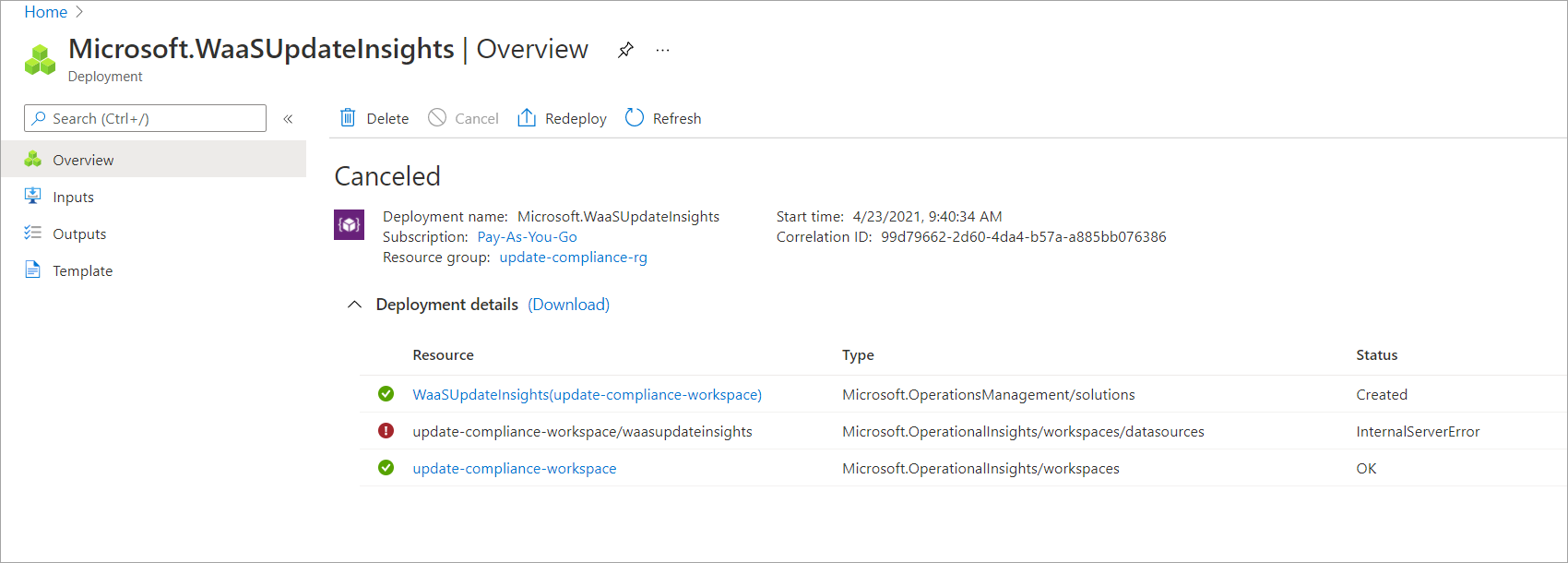Click the Created status cell
The image size is (1568, 563).
pyautogui.click(x=1382, y=394)
